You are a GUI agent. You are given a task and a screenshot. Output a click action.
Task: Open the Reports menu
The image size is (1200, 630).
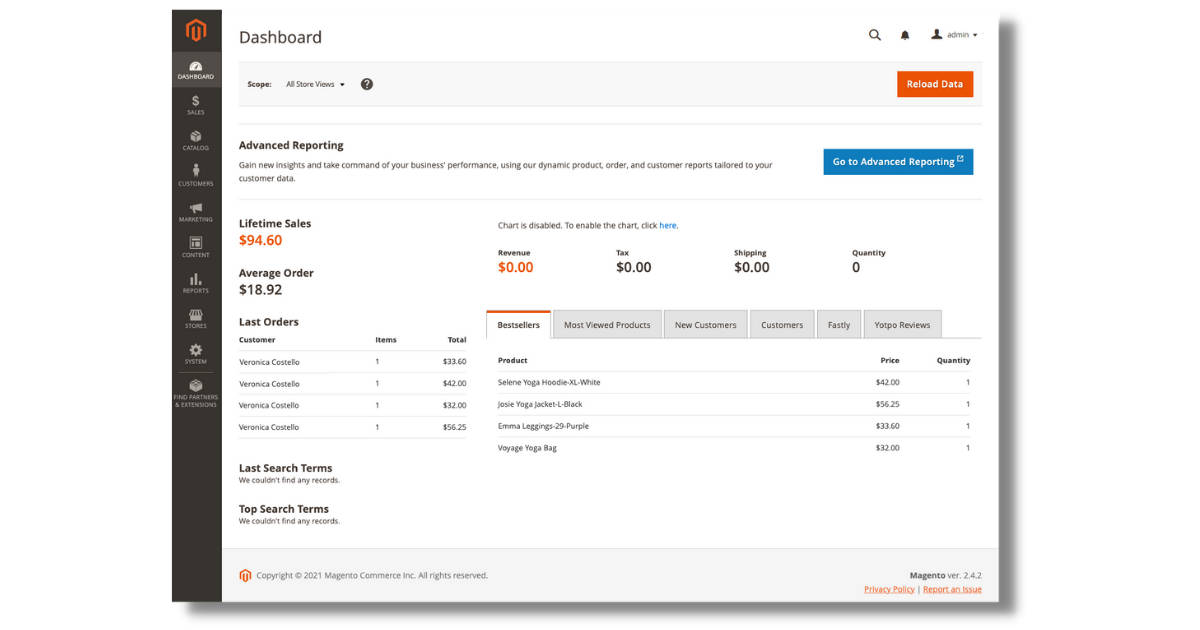click(x=195, y=282)
